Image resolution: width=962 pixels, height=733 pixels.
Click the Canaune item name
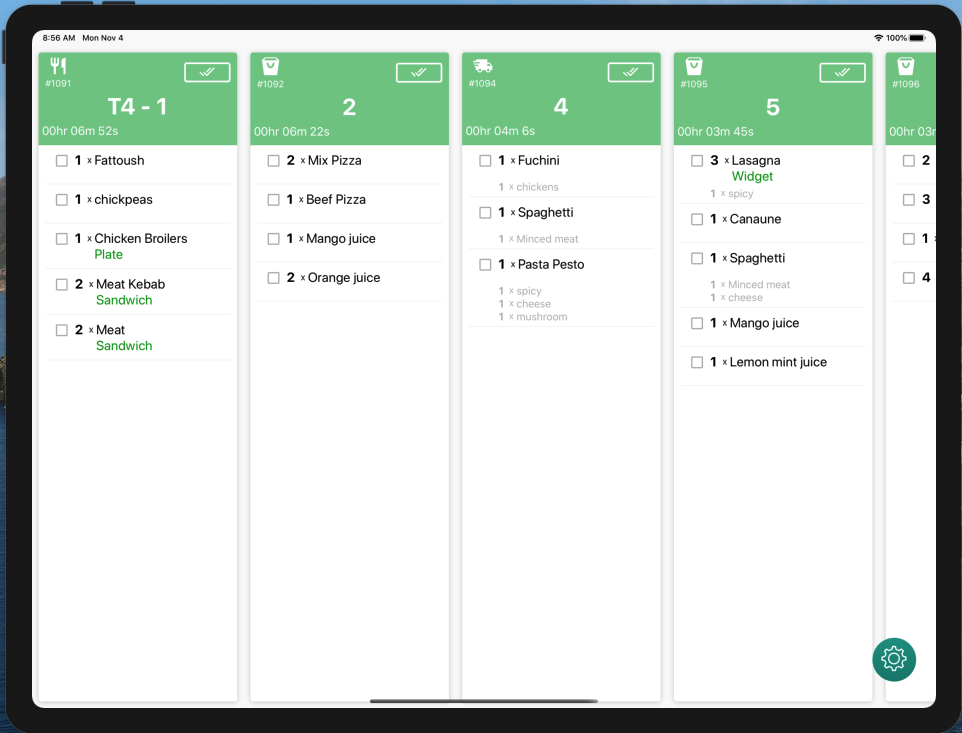[x=755, y=219]
